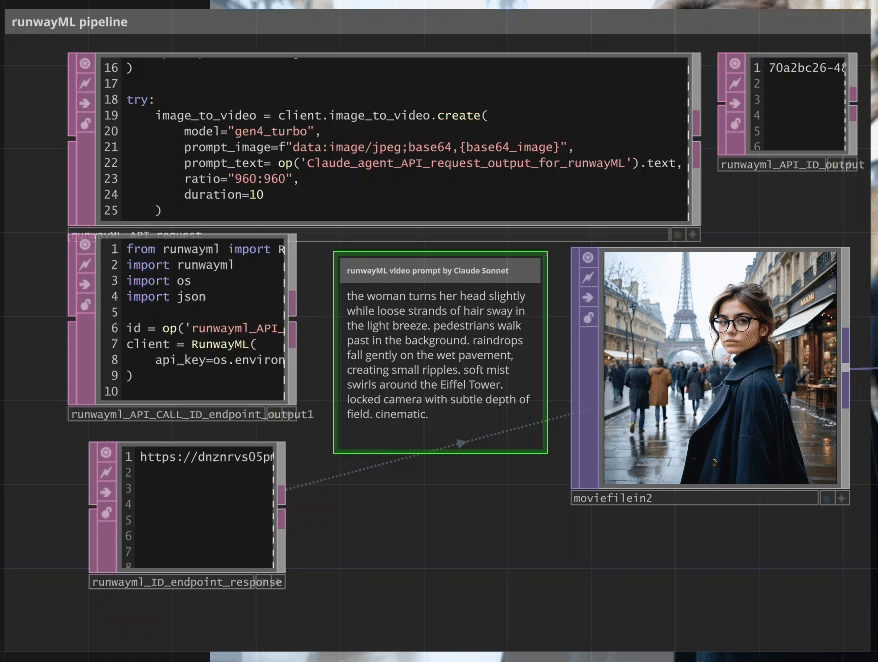The height and width of the screenshot is (662, 878).
Task: Click the video prompt comment body text
Action: click(438, 355)
